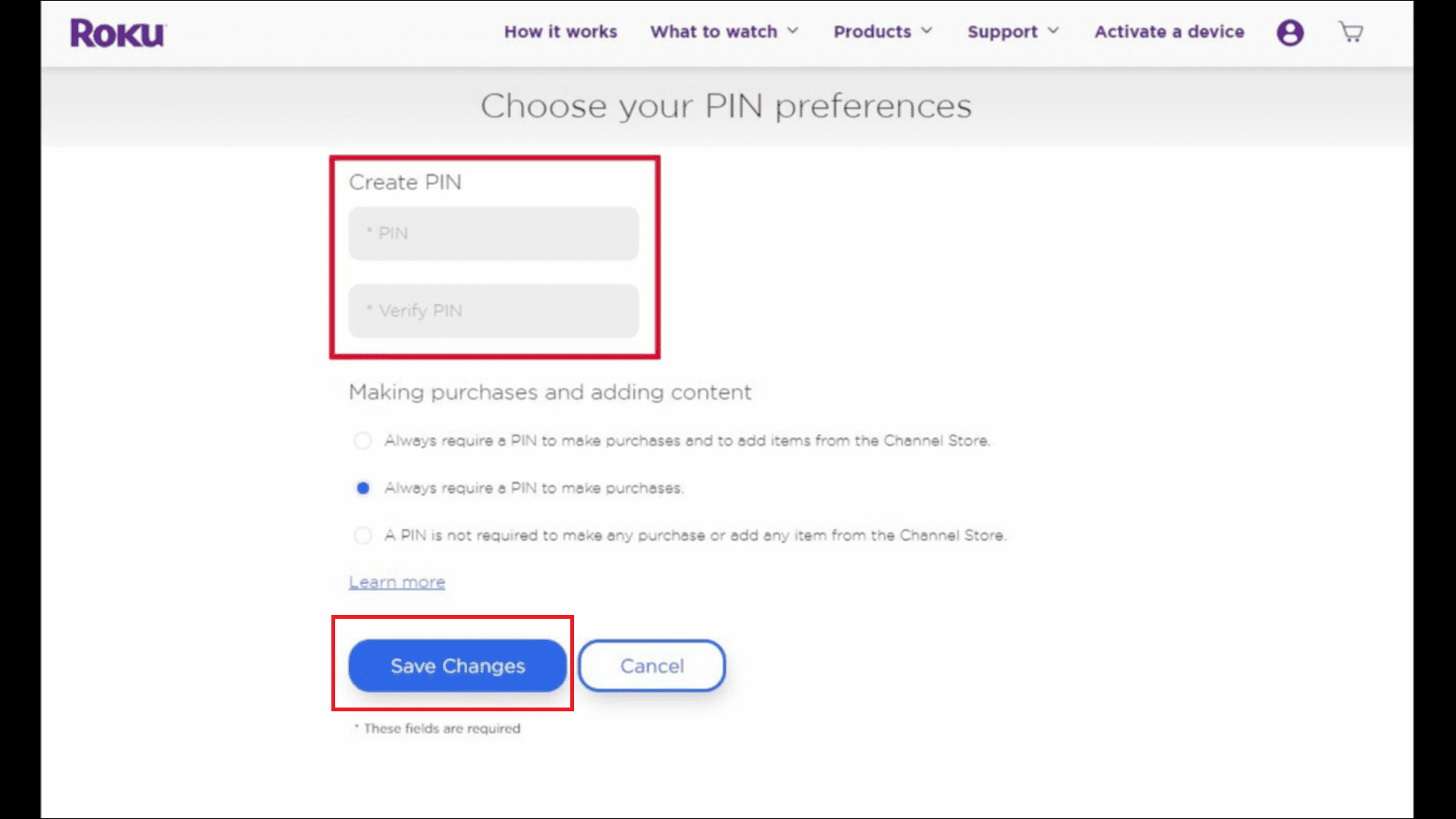
Task: Click the Save Changes button
Action: pos(457,666)
